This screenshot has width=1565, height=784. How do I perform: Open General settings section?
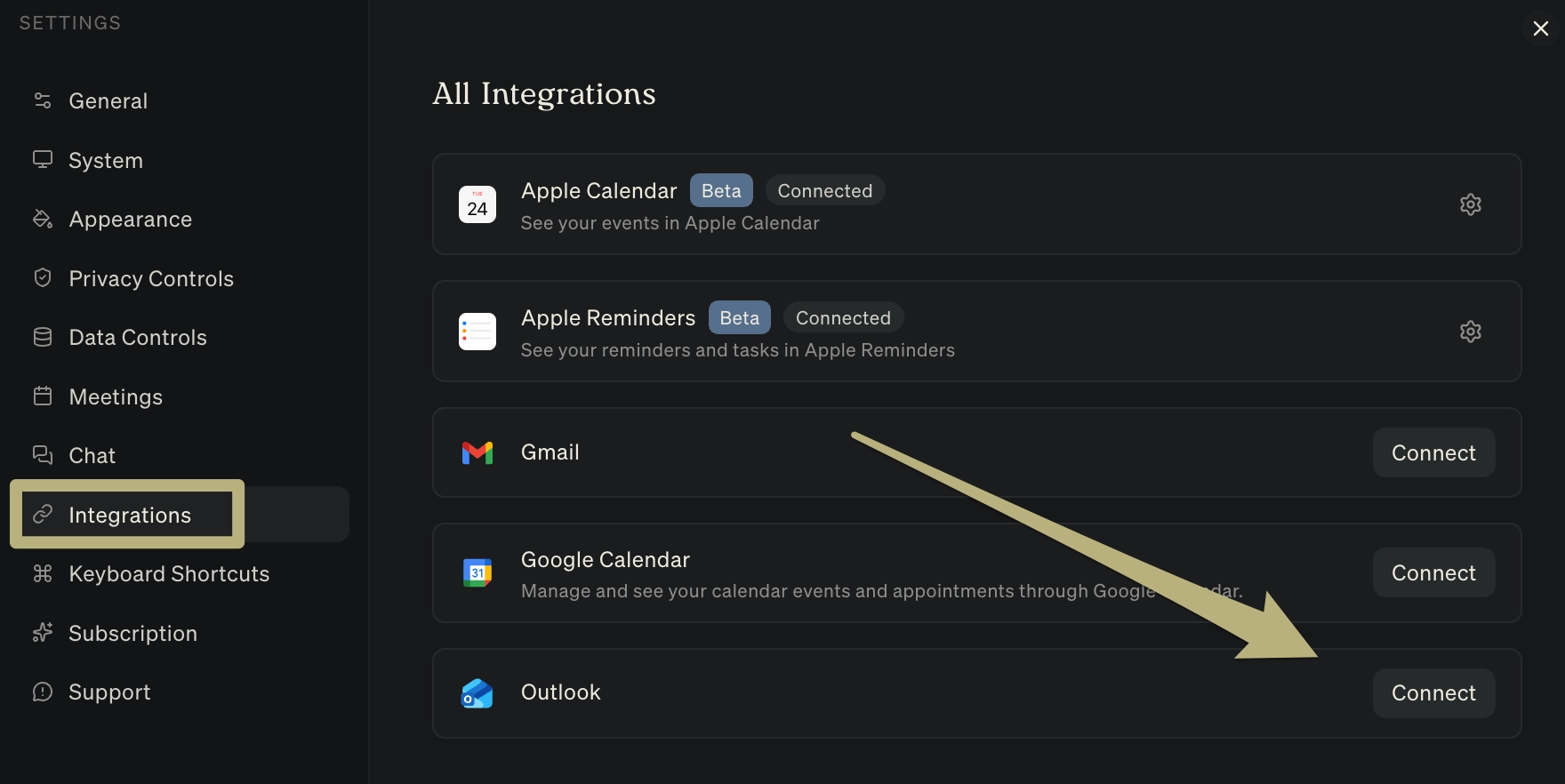108,101
